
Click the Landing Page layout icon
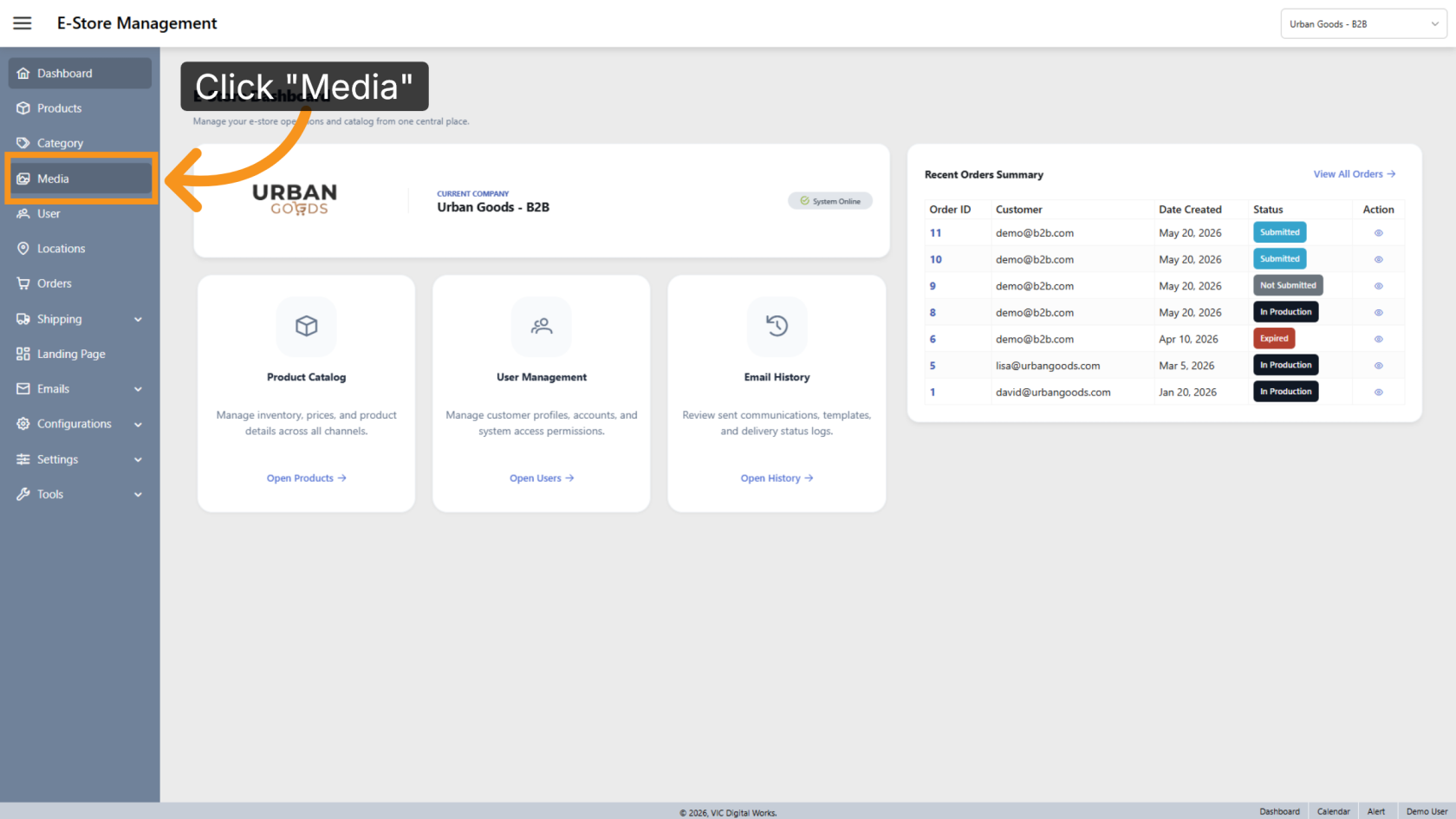(x=23, y=354)
